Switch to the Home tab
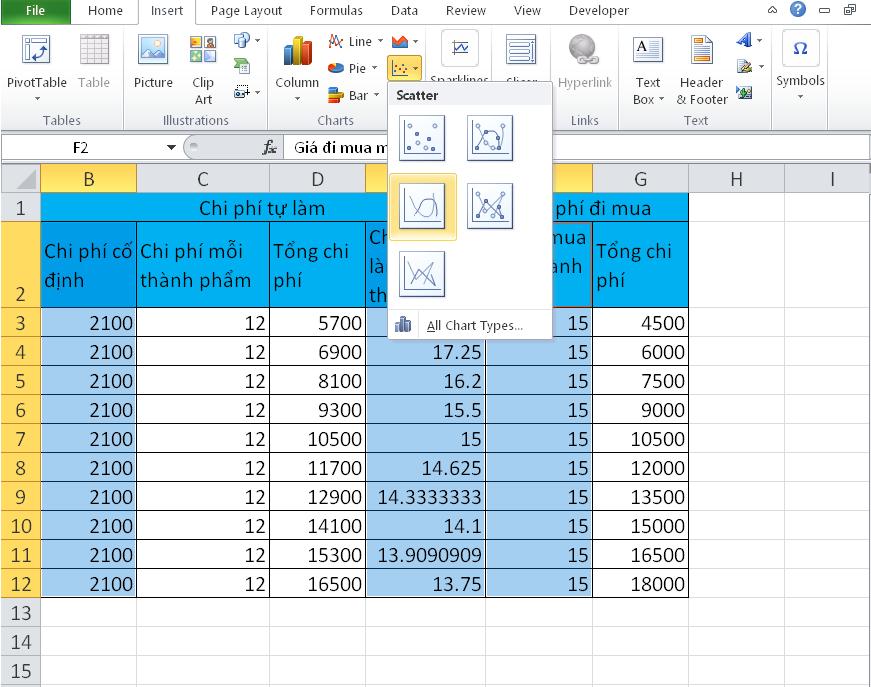 point(105,11)
